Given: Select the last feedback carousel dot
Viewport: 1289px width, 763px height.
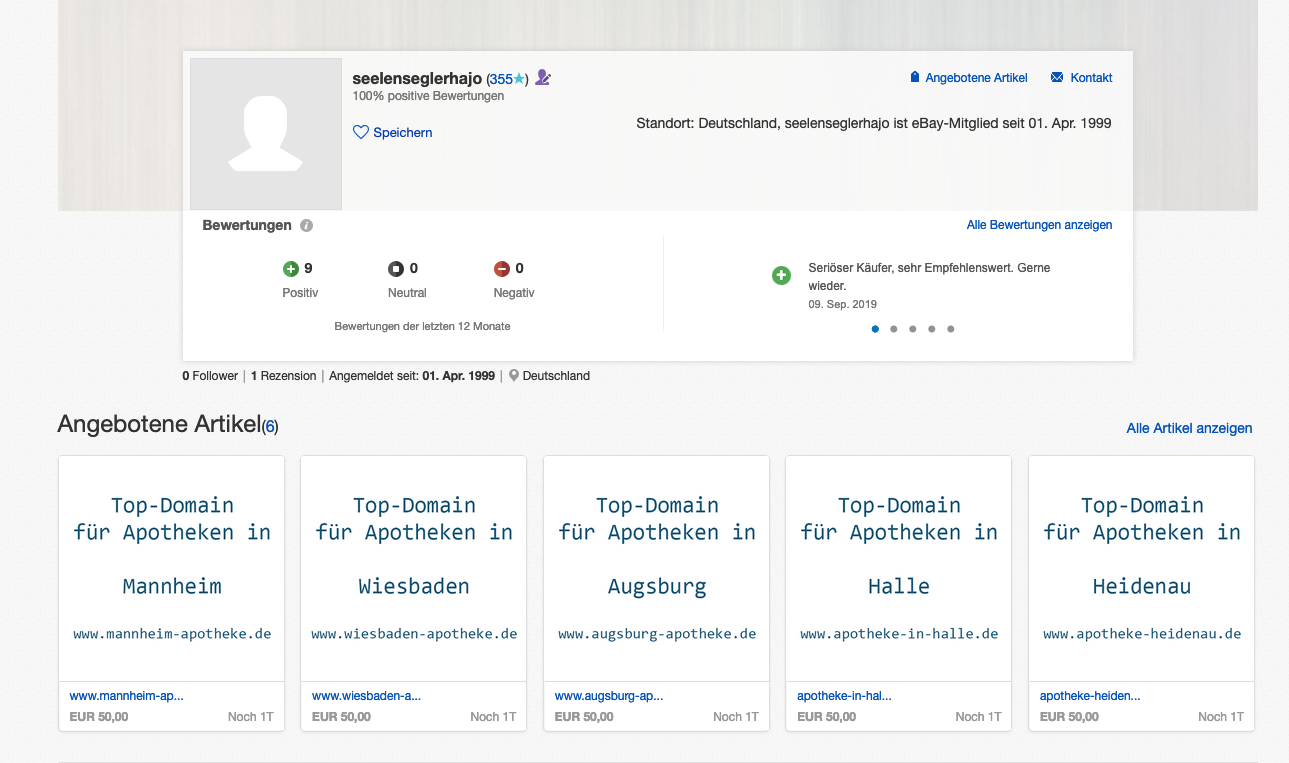Looking at the screenshot, I should [x=951, y=329].
